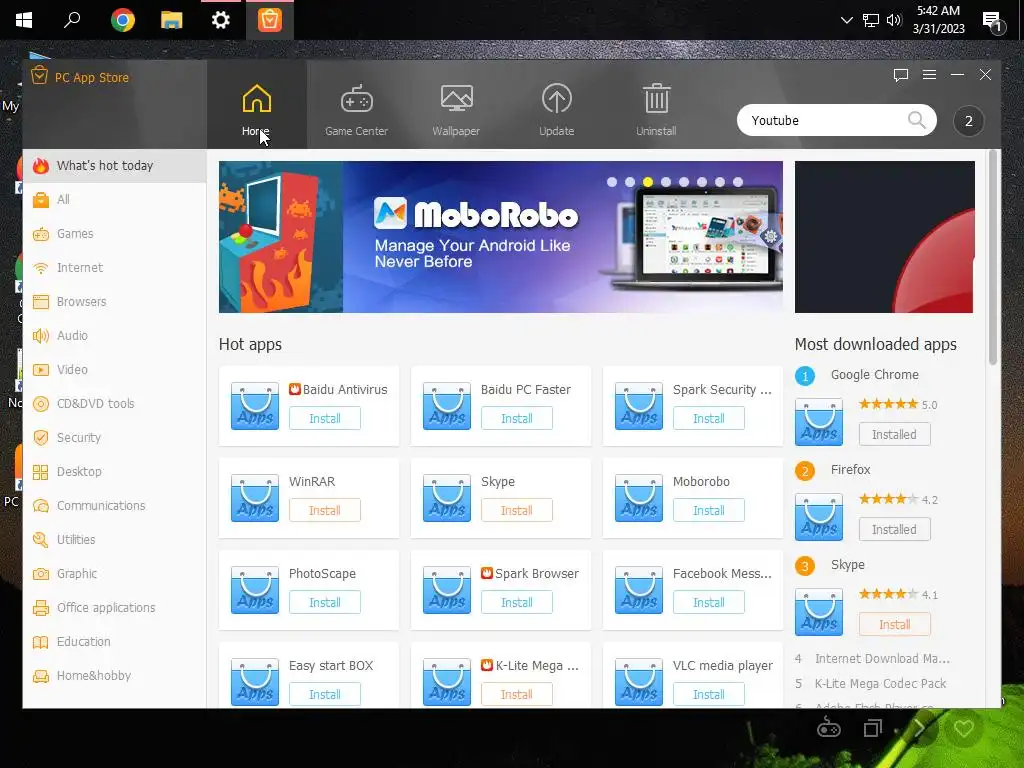
Task: Open the CD&DVD tools category
Action: [x=115, y=404]
